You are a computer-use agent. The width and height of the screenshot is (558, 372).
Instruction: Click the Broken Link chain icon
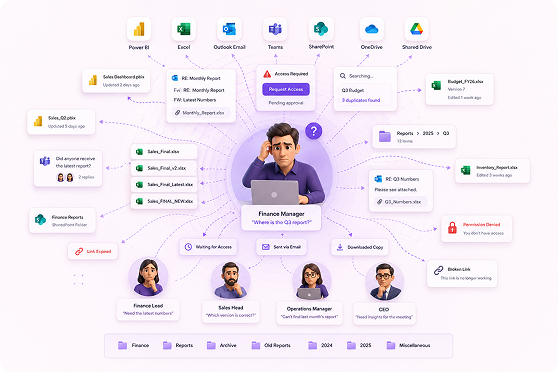[438, 271]
